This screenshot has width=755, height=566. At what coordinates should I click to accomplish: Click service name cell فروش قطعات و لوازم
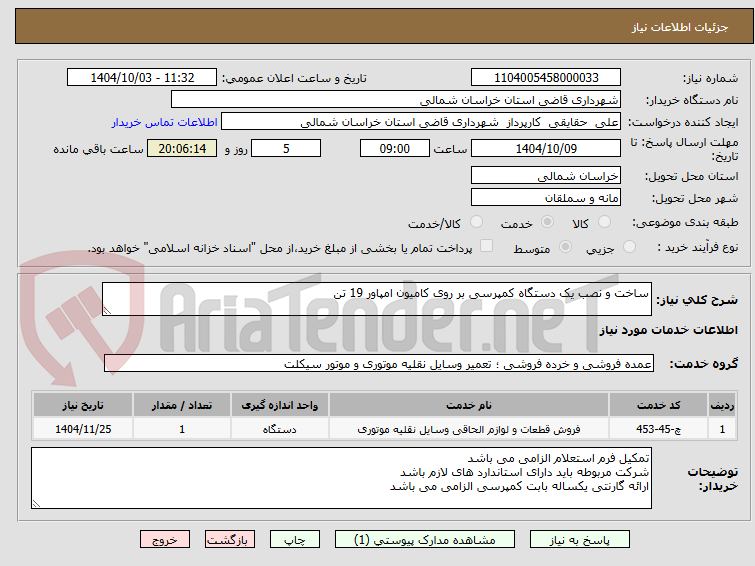[469, 429]
